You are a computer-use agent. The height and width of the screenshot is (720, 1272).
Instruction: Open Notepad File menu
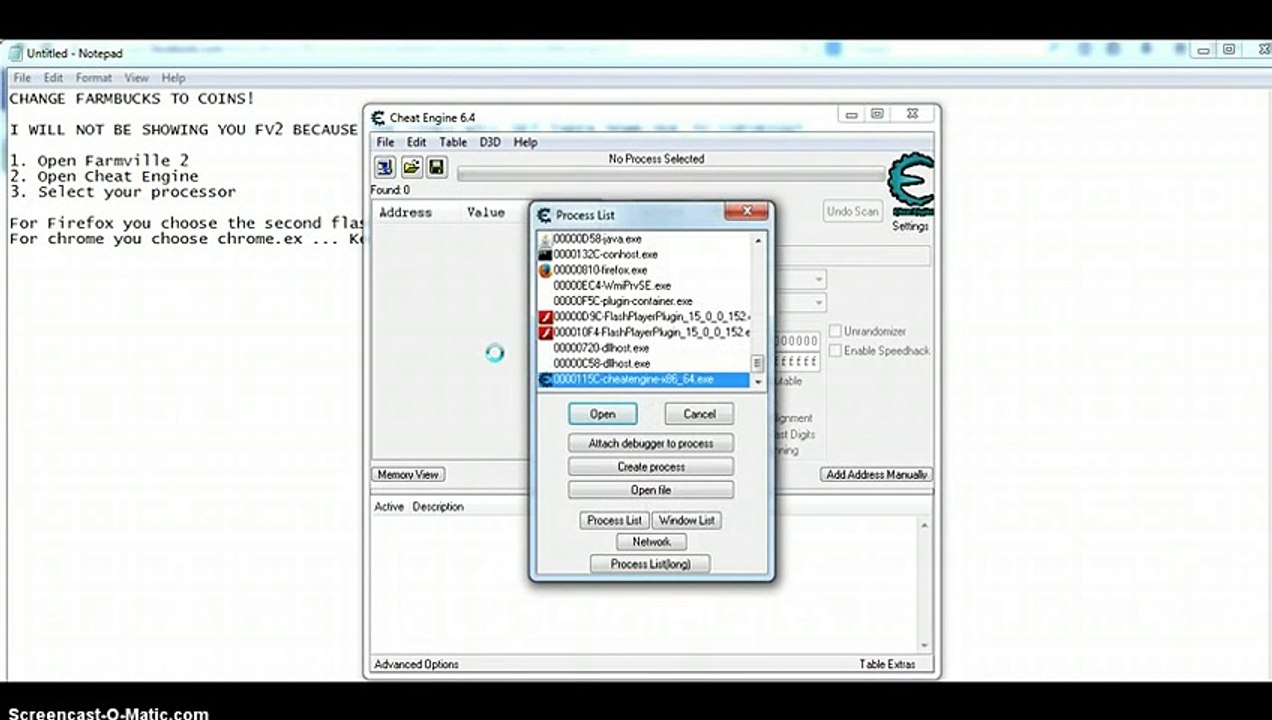(22, 78)
